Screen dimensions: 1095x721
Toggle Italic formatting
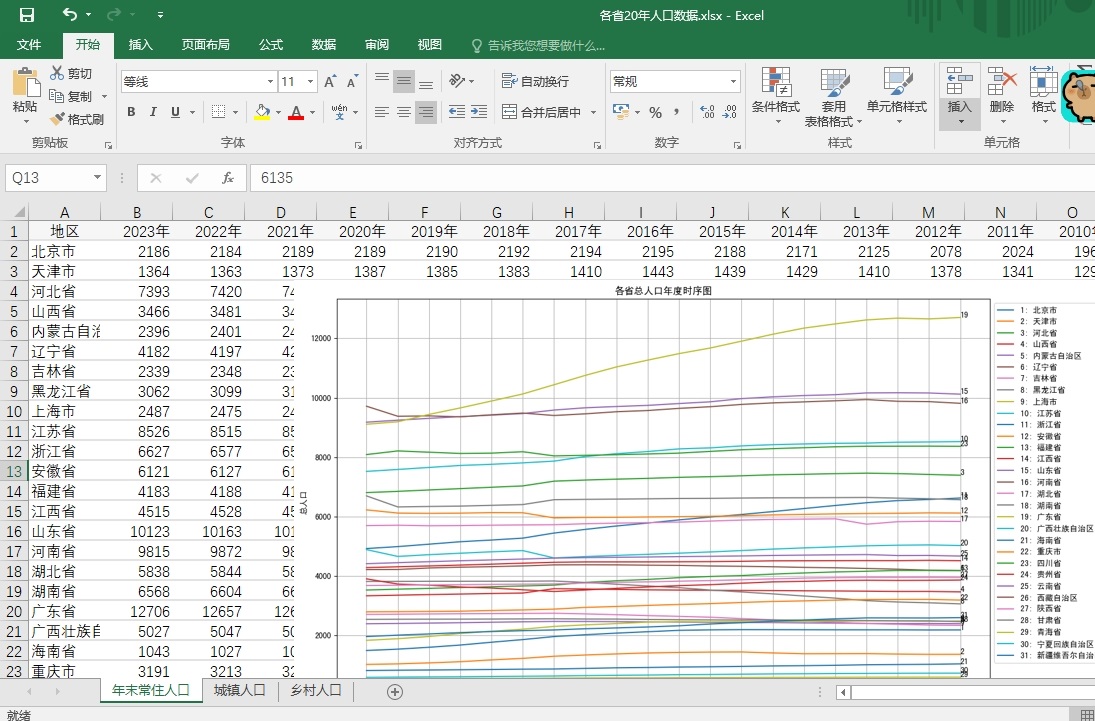[153, 112]
